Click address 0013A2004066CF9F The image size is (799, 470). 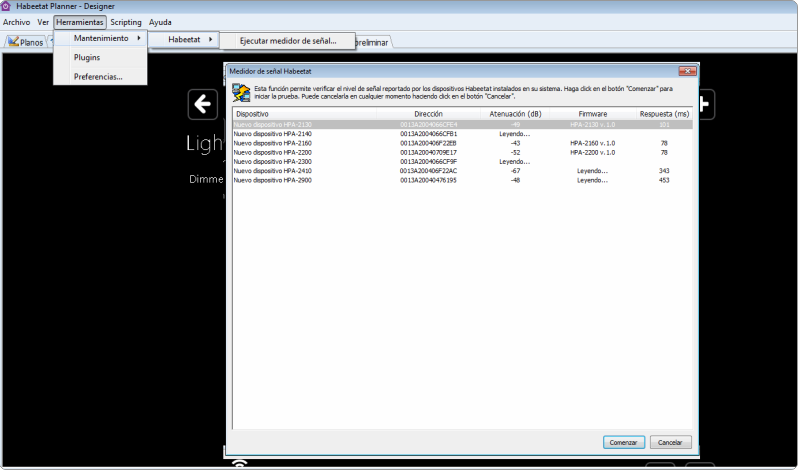429,162
